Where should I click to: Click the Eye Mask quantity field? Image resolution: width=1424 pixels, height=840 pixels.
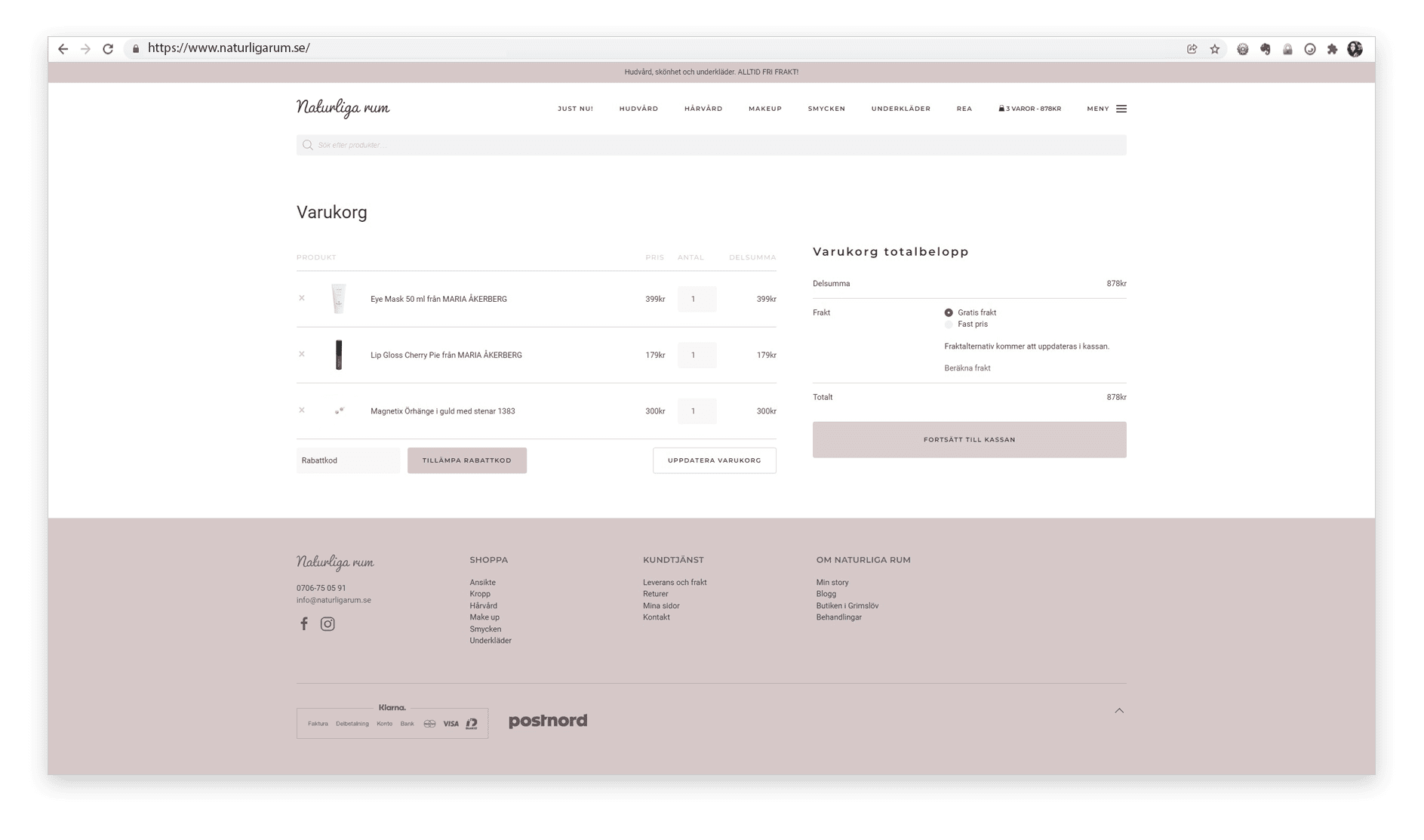coord(697,299)
